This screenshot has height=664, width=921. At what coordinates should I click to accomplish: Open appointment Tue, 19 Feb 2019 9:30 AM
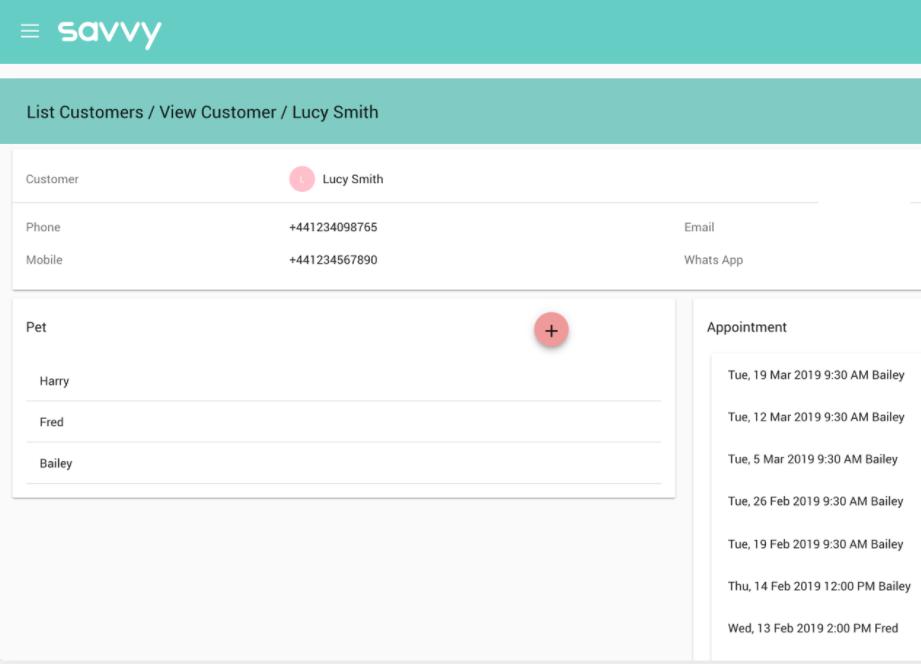click(x=815, y=544)
